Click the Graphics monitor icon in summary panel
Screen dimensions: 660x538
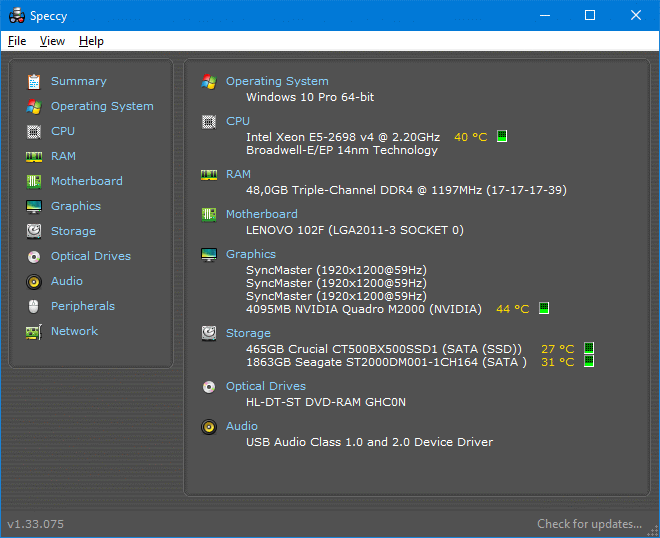209,255
